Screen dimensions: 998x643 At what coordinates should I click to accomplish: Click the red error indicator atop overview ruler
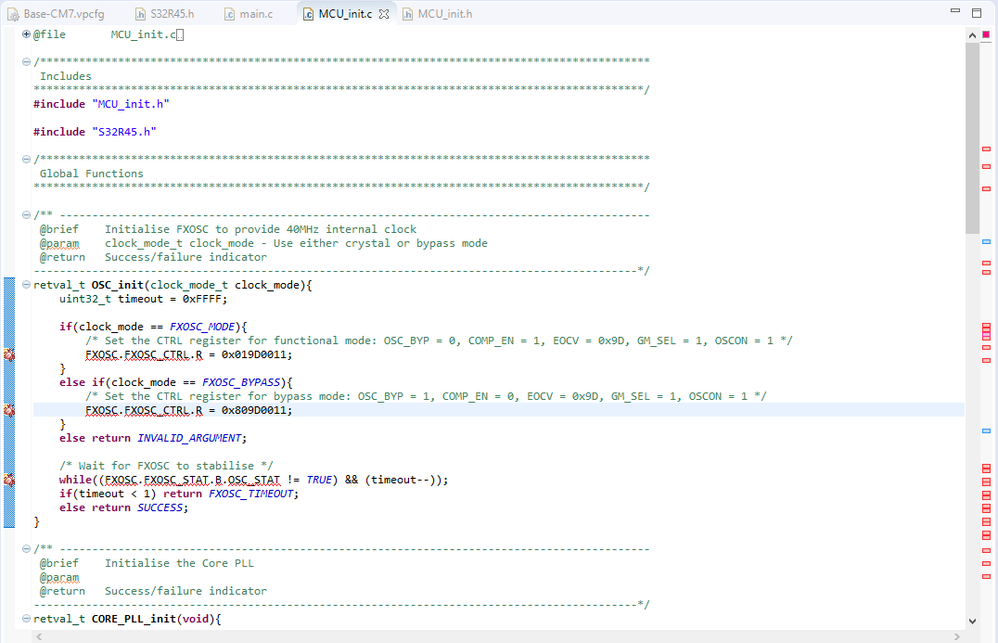pos(986,34)
